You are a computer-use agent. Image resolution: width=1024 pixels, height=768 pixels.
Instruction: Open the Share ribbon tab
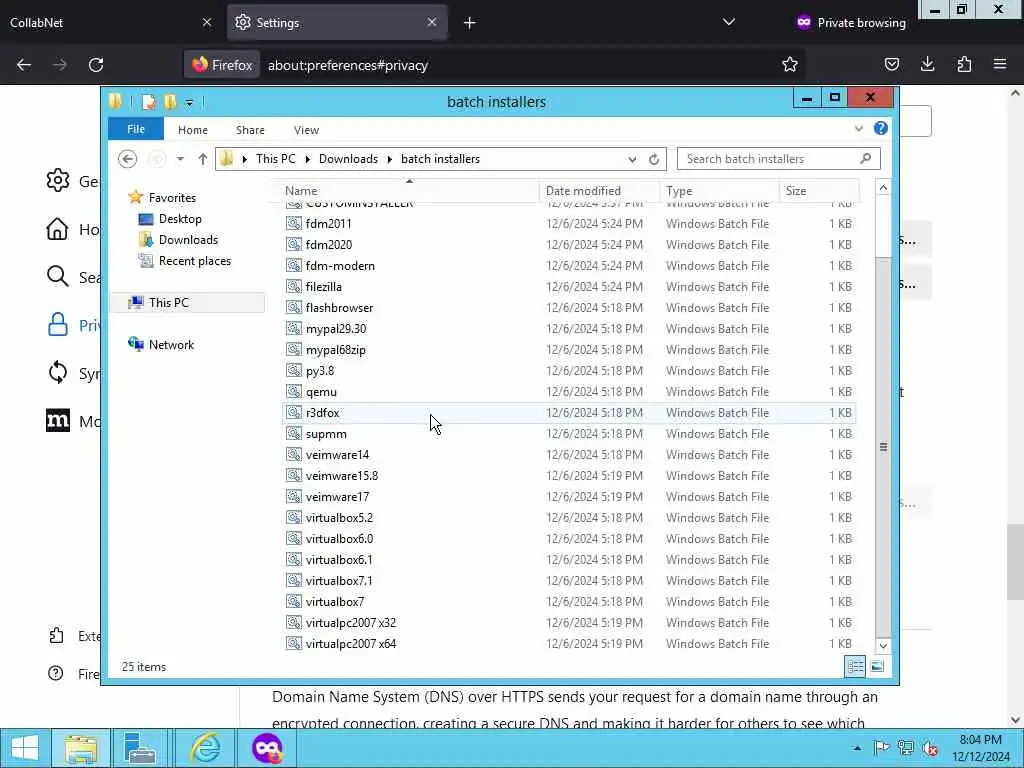coord(250,130)
